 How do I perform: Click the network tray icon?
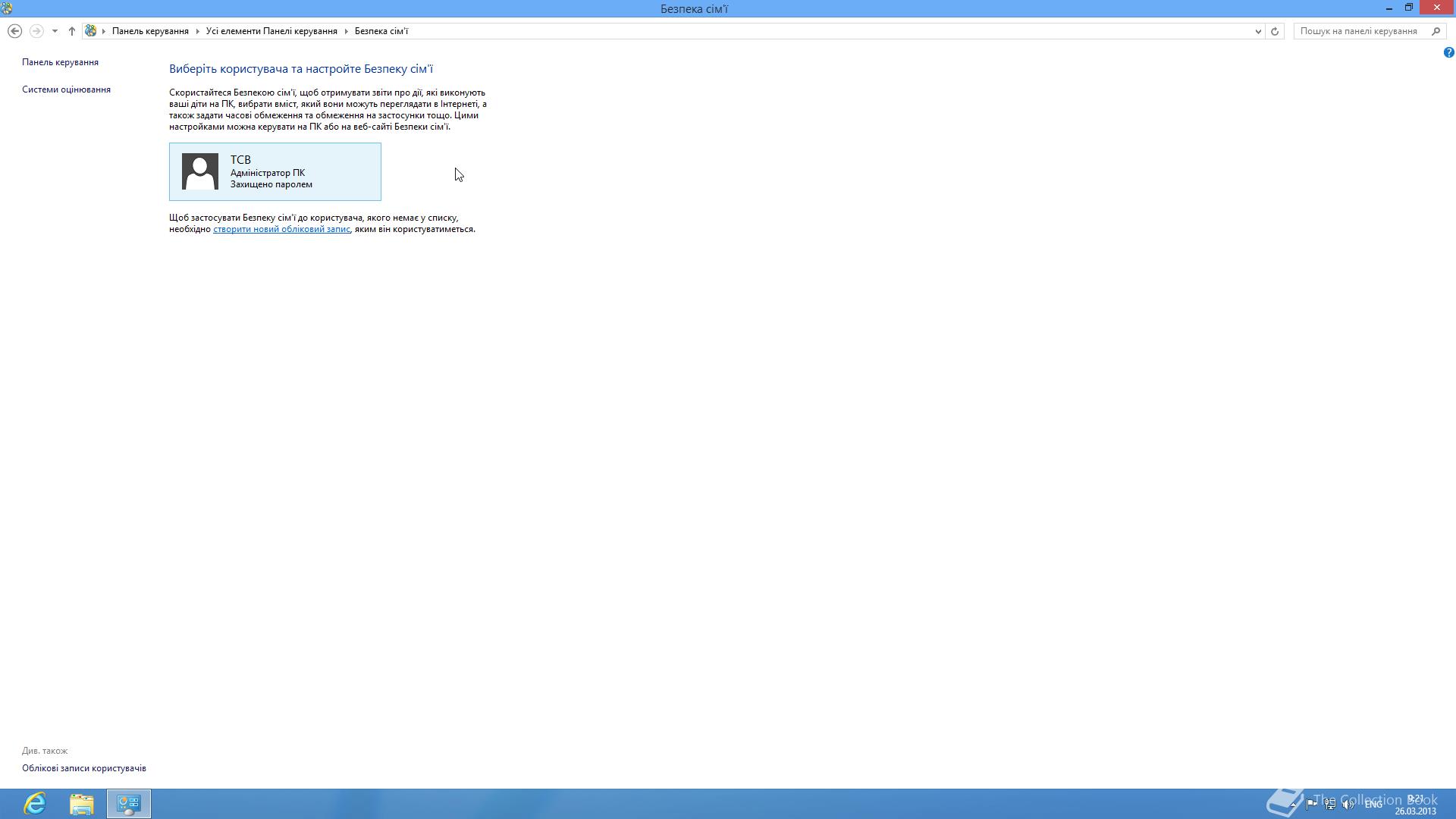click(x=1330, y=804)
